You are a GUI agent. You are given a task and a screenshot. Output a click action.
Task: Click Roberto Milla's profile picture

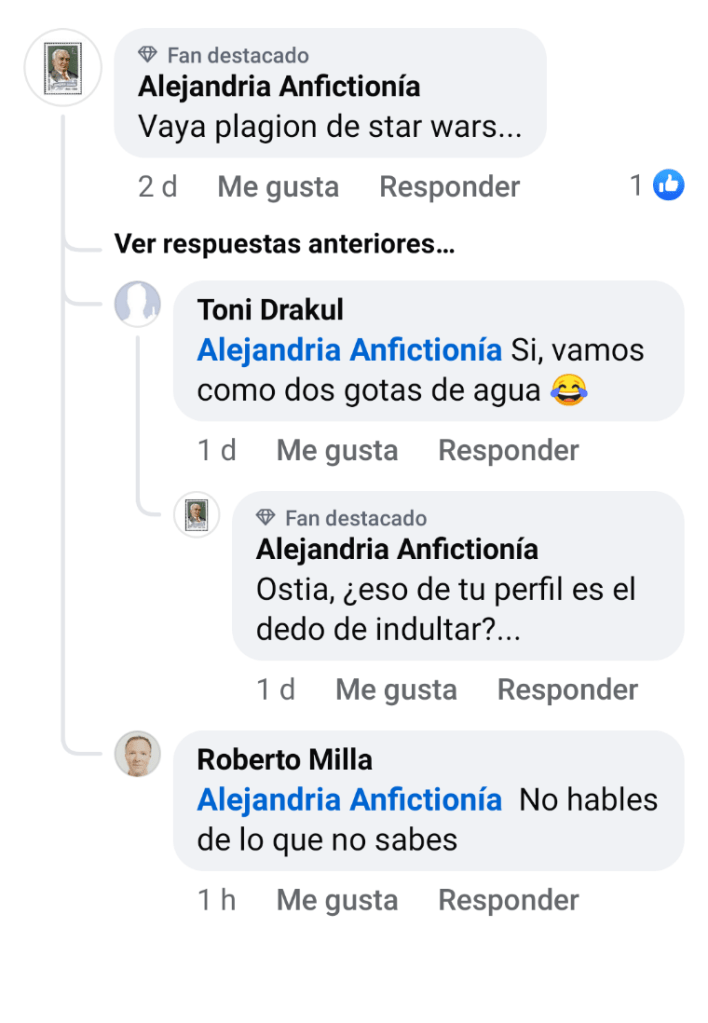138,754
